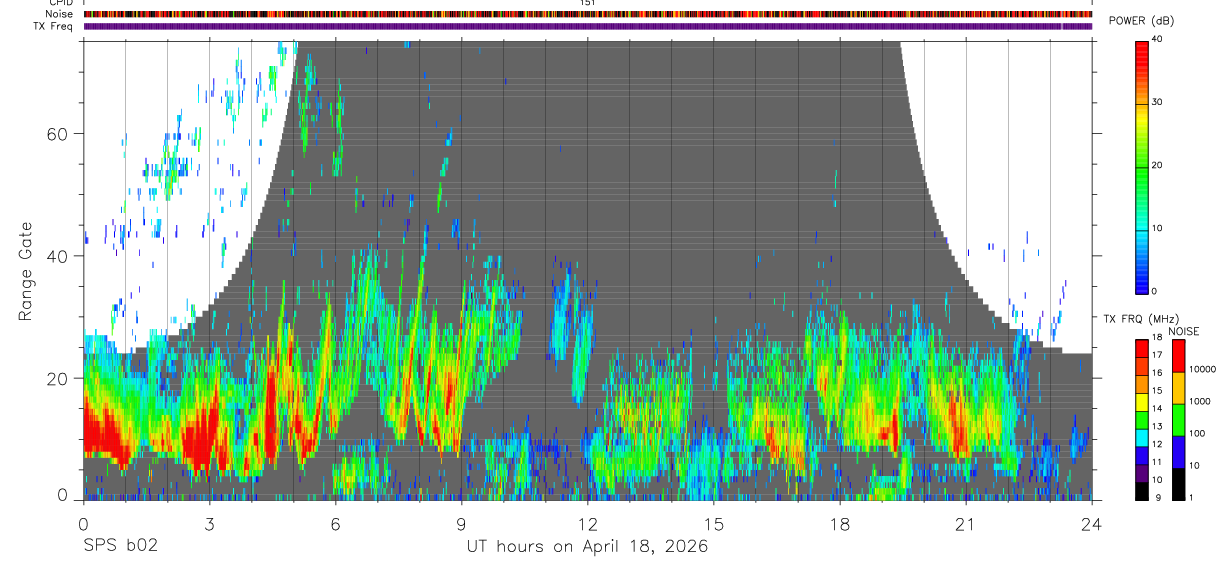
Task: Click the 12 UT hour tick label
Action: pos(587,523)
